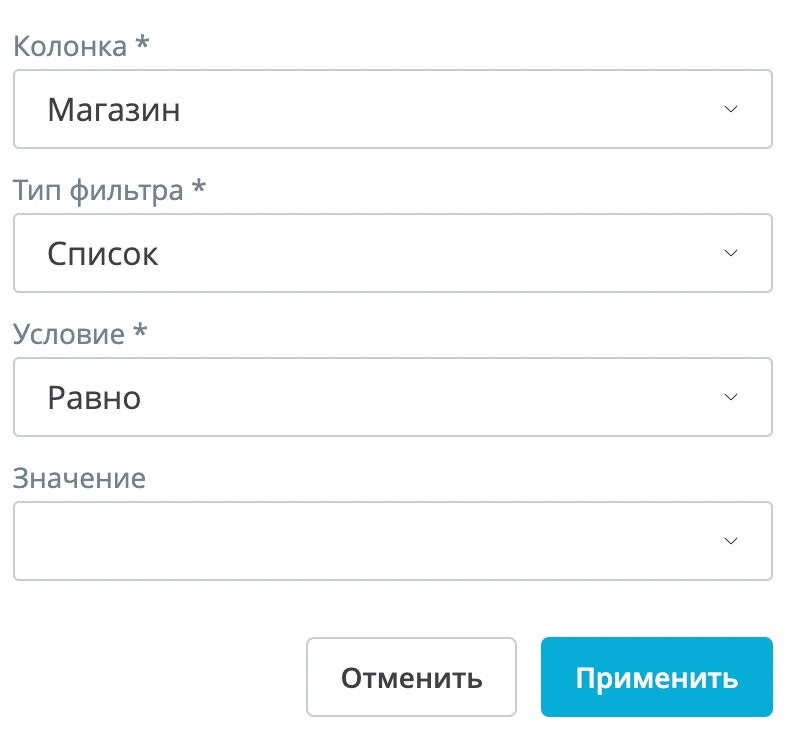This screenshot has width=792, height=736.
Task: Click the selected Равно value text
Action: [94, 397]
